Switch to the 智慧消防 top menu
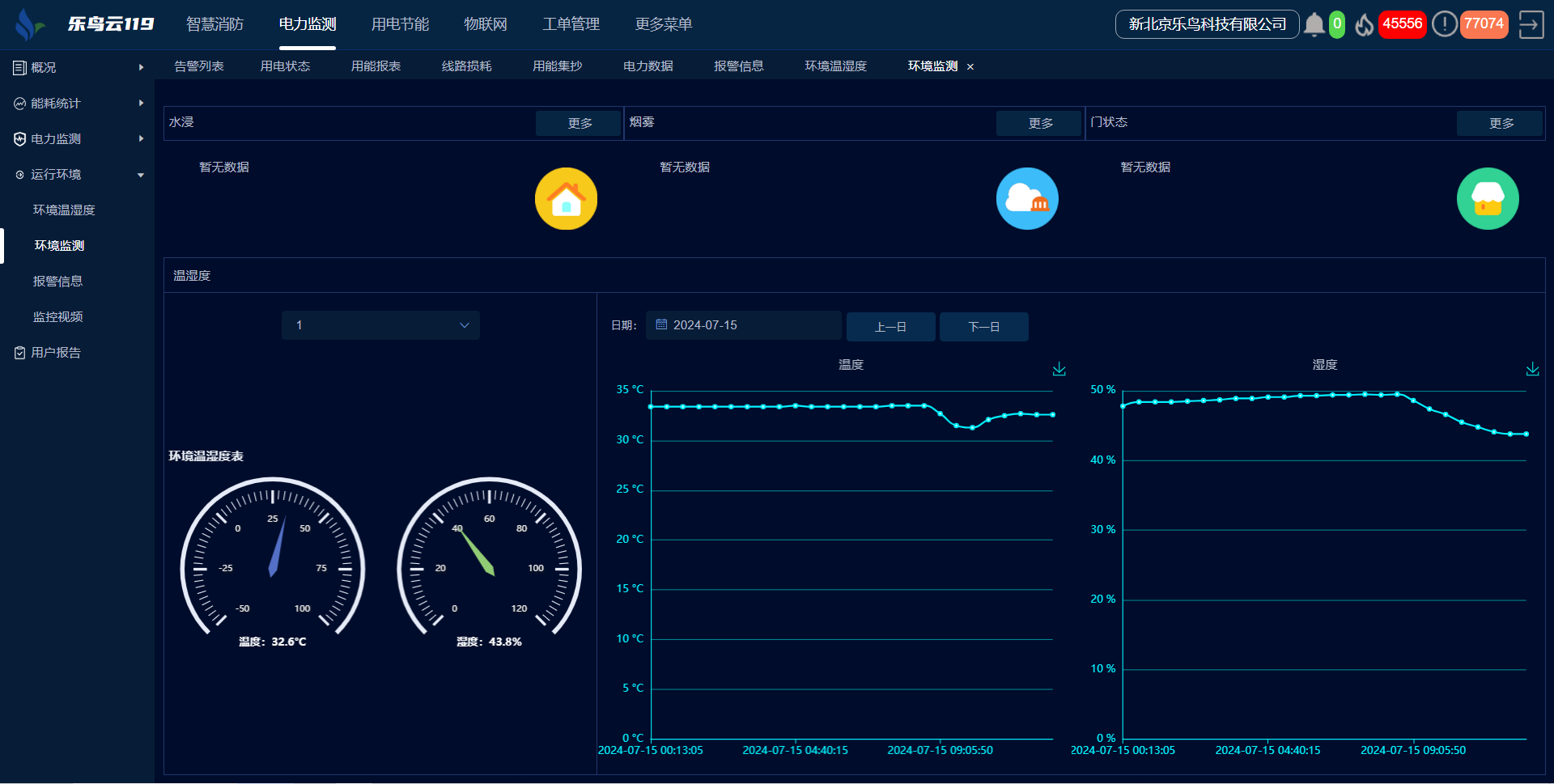Image resolution: width=1554 pixels, height=784 pixels. [x=214, y=24]
